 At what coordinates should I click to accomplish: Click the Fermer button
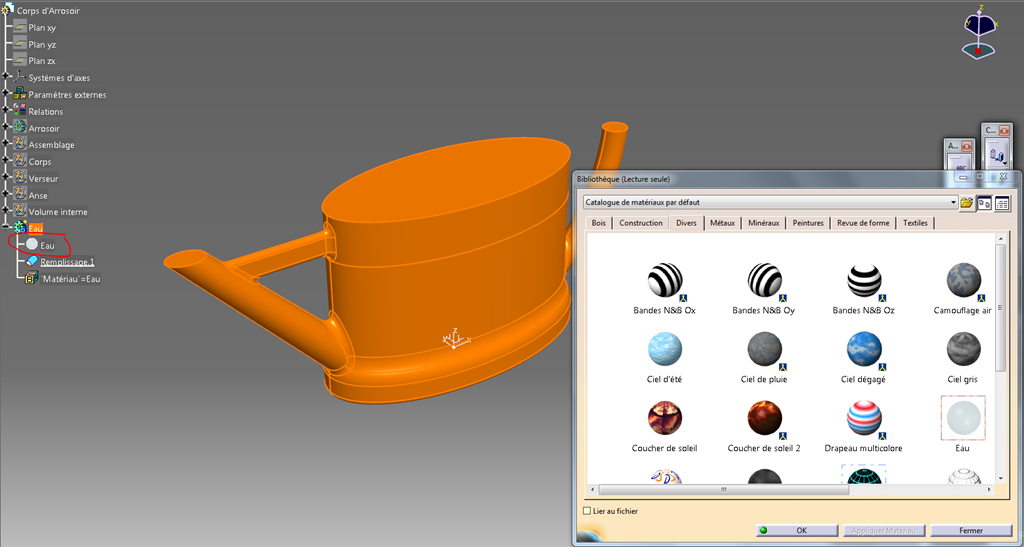(x=971, y=530)
